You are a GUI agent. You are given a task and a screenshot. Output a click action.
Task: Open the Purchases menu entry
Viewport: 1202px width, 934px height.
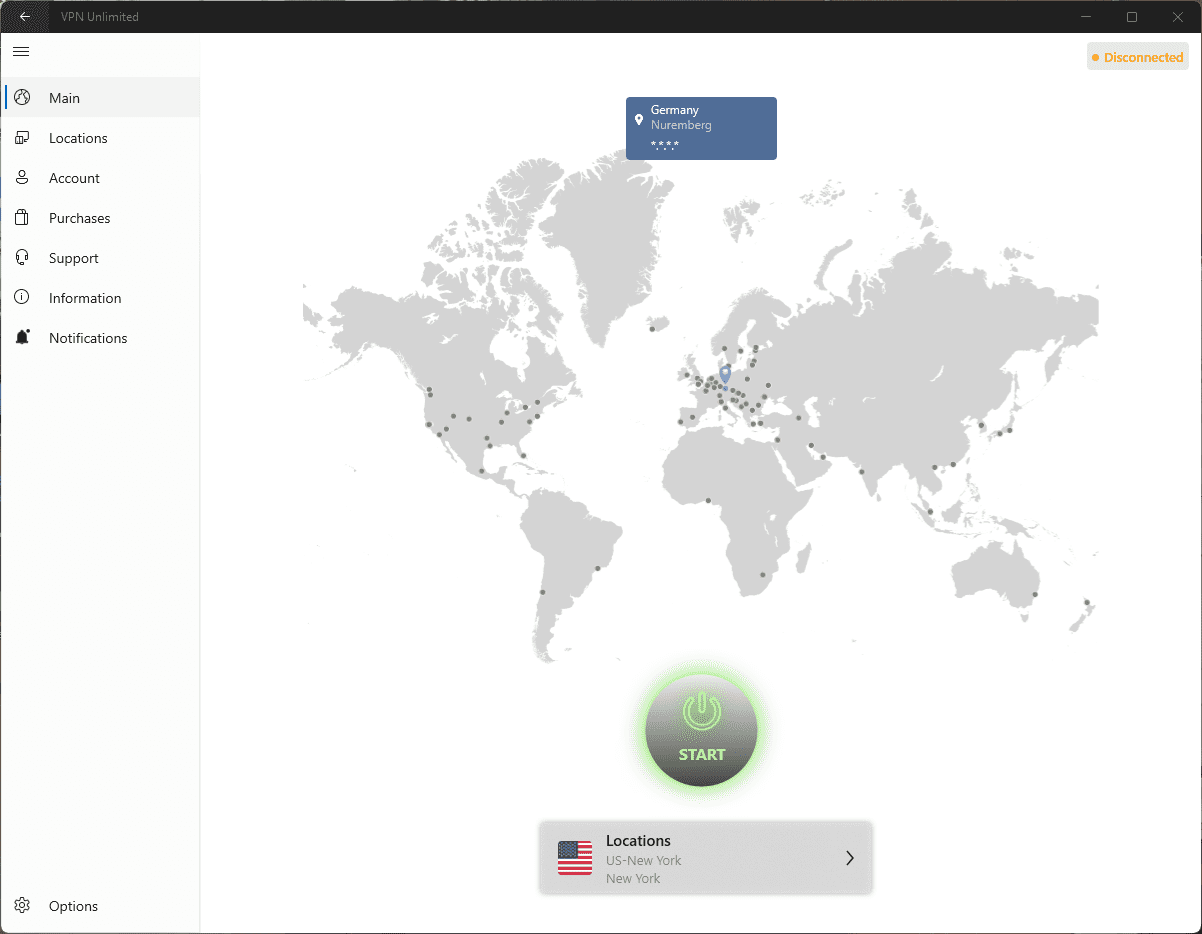pyautogui.click(x=80, y=218)
